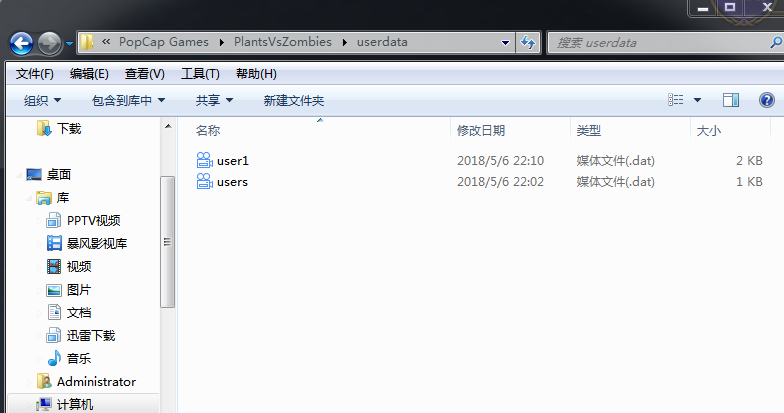Open recent pages dropdown beside Forward arrow
784x413 pixels.
(x=70, y=44)
